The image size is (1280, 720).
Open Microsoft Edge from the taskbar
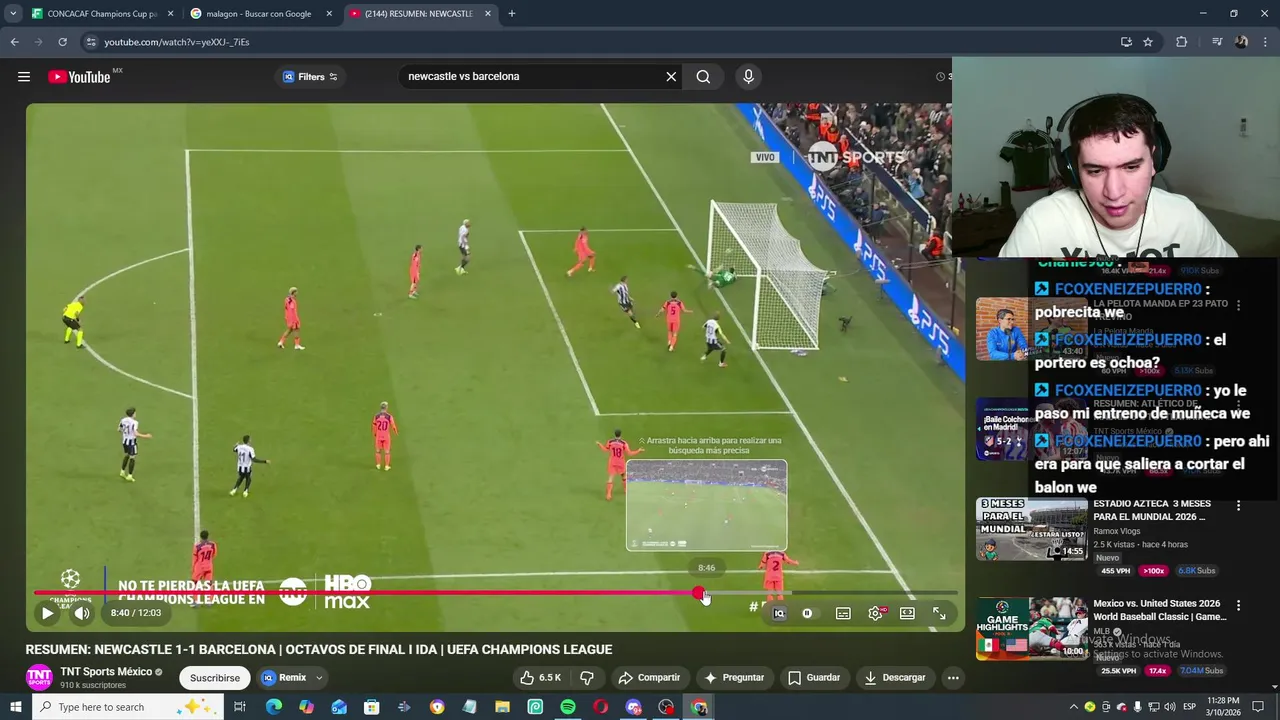pyautogui.click(x=273, y=707)
